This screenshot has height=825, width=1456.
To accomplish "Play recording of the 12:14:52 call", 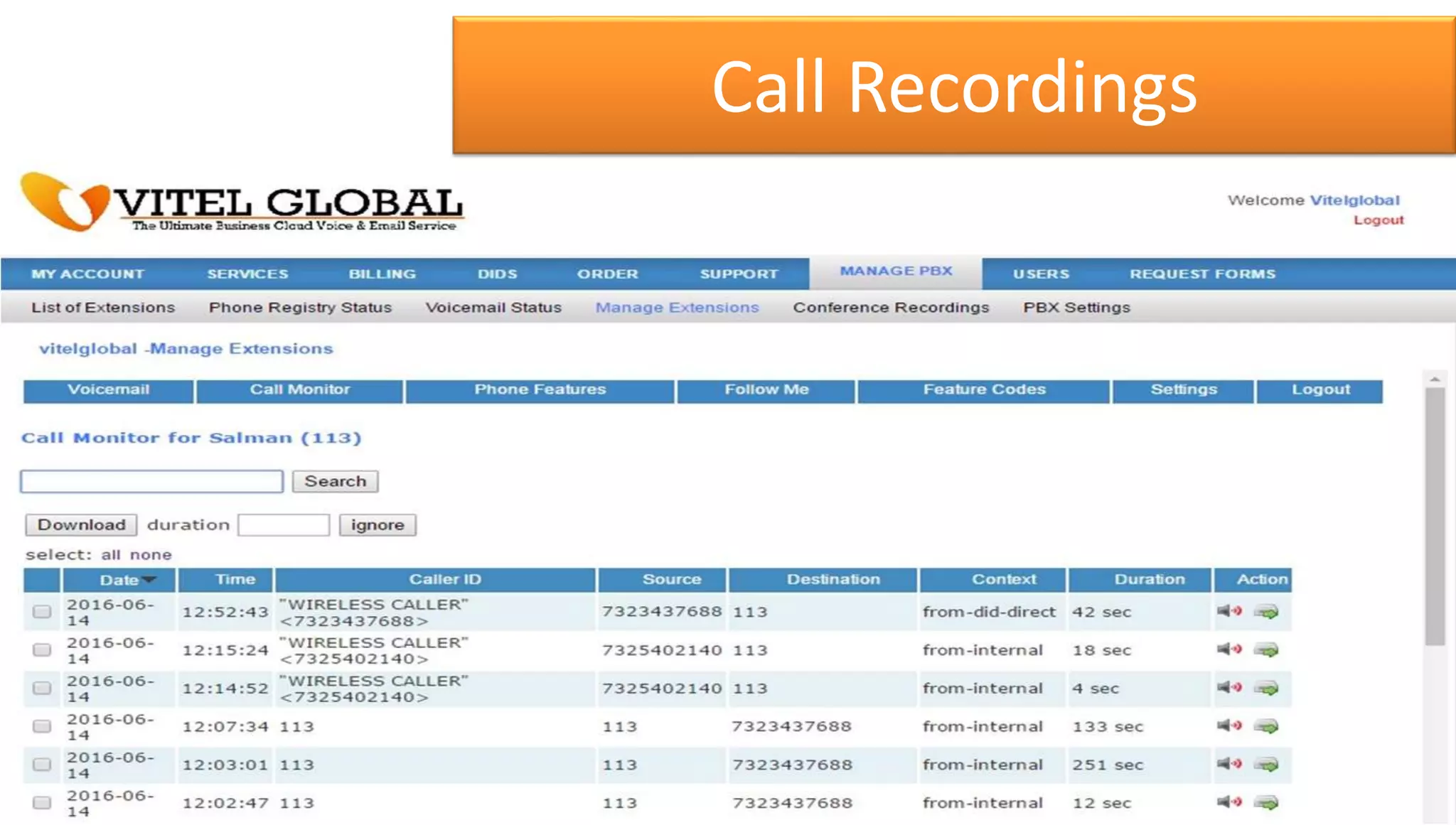I will pyautogui.click(x=1229, y=687).
